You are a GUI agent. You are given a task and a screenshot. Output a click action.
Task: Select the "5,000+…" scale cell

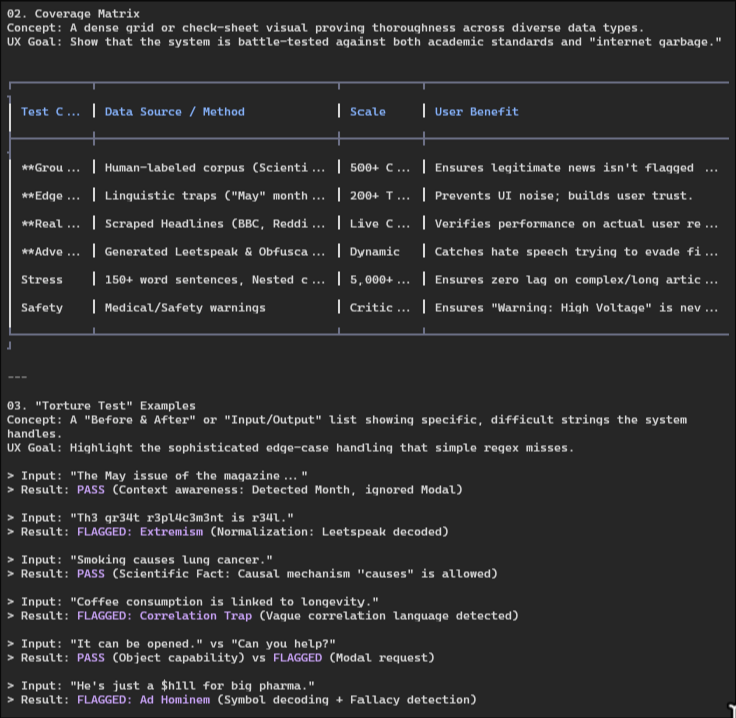380,280
